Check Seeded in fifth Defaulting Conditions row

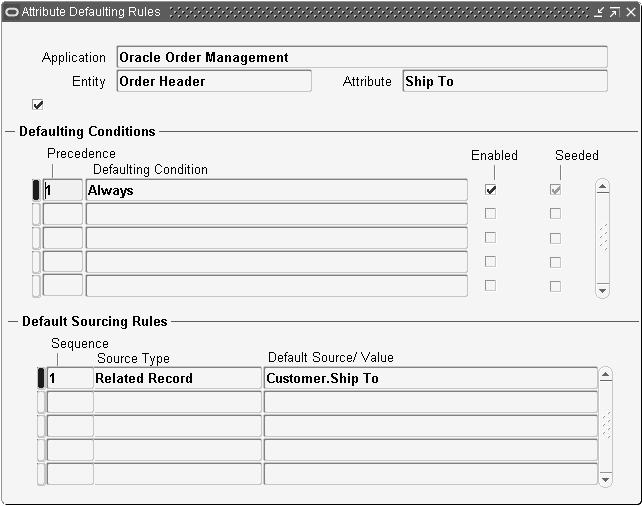pos(555,286)
